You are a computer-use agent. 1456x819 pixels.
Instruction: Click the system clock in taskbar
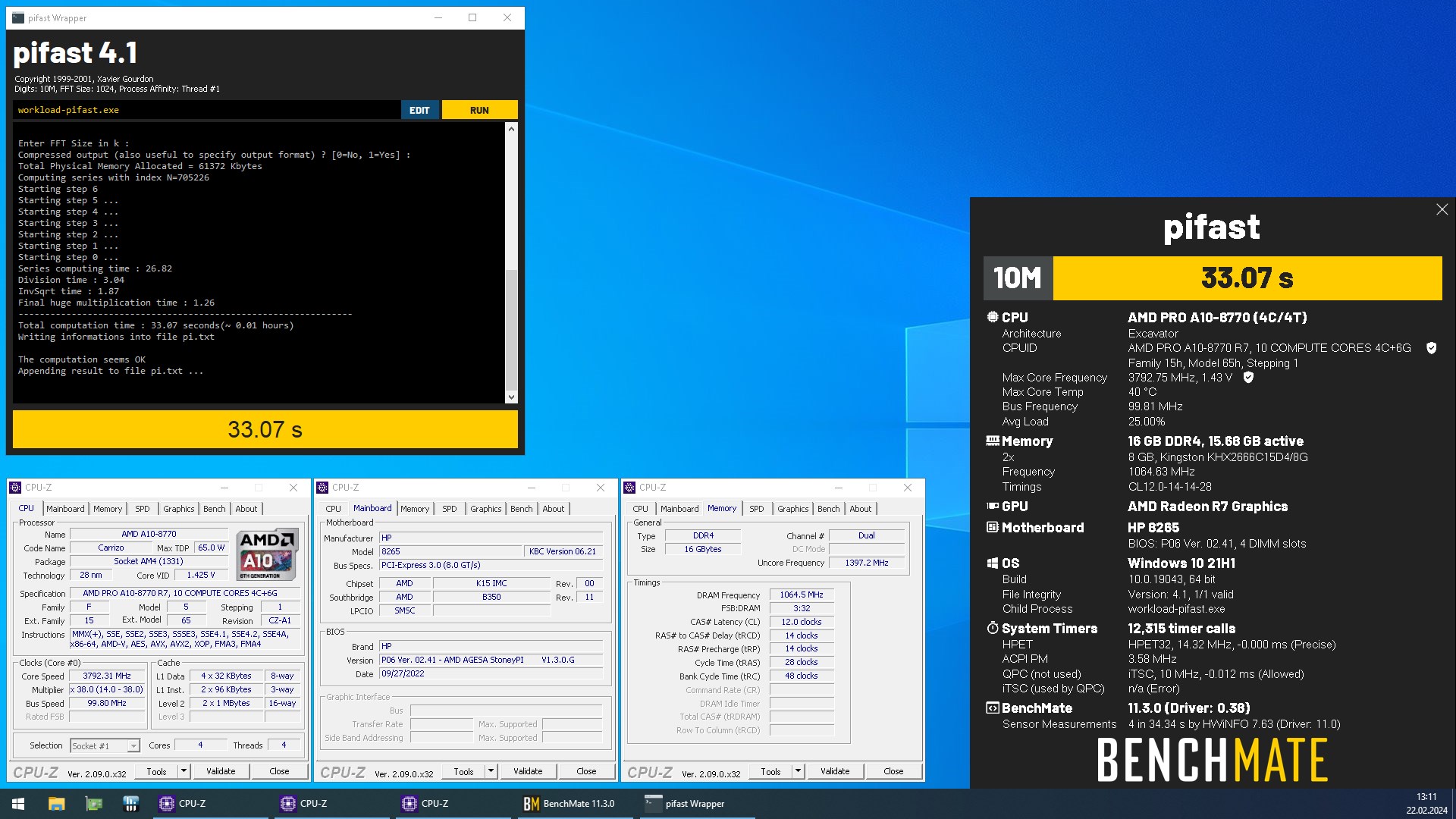1426,804
